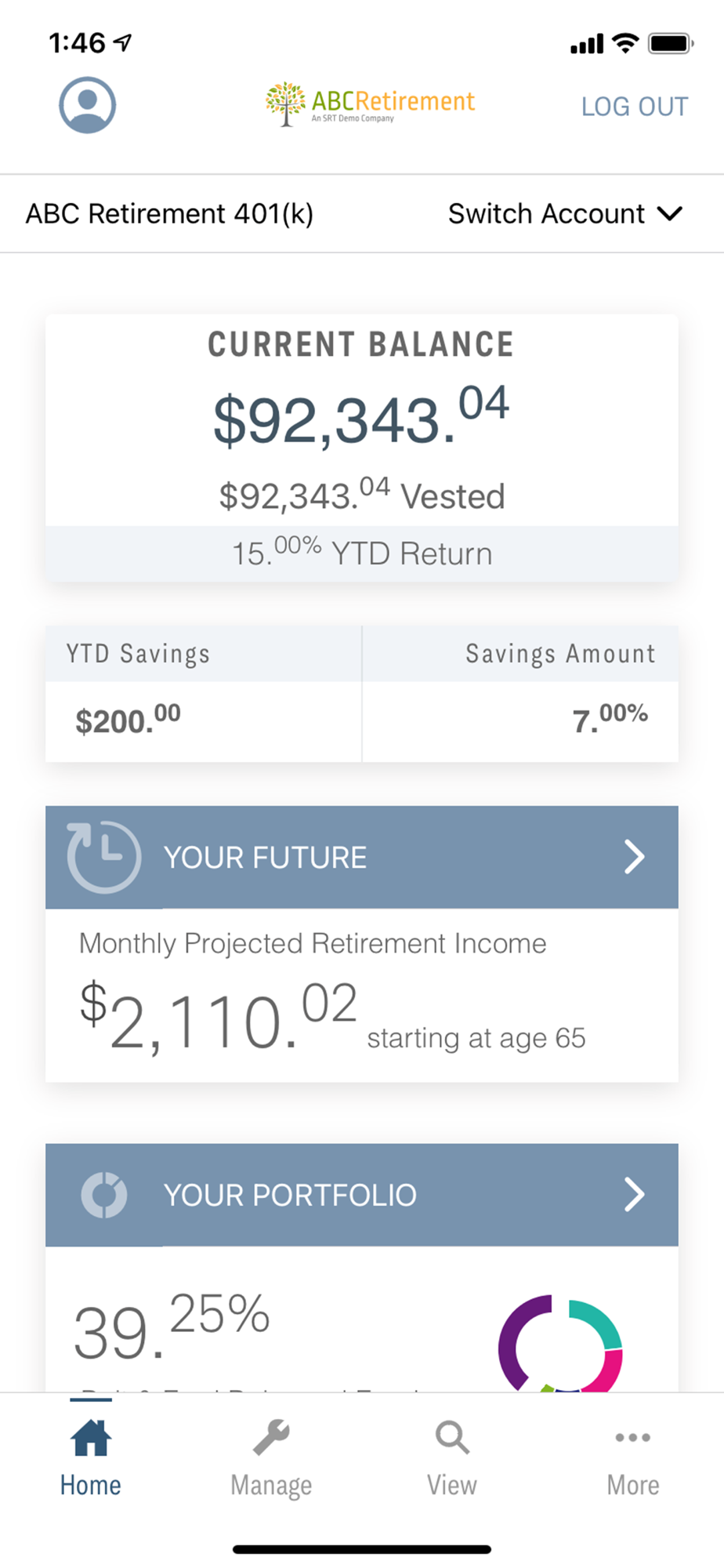
Task: Switch to the View tab label
Action: pyautogui.click(x=452, y=1485)
